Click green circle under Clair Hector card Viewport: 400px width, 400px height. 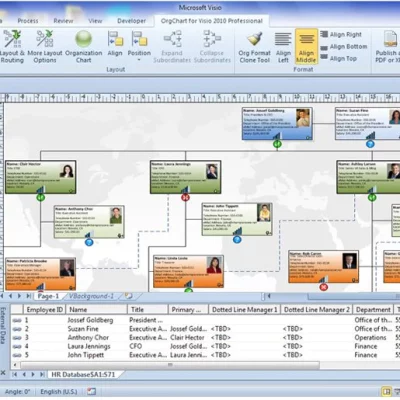pos(41,197)
